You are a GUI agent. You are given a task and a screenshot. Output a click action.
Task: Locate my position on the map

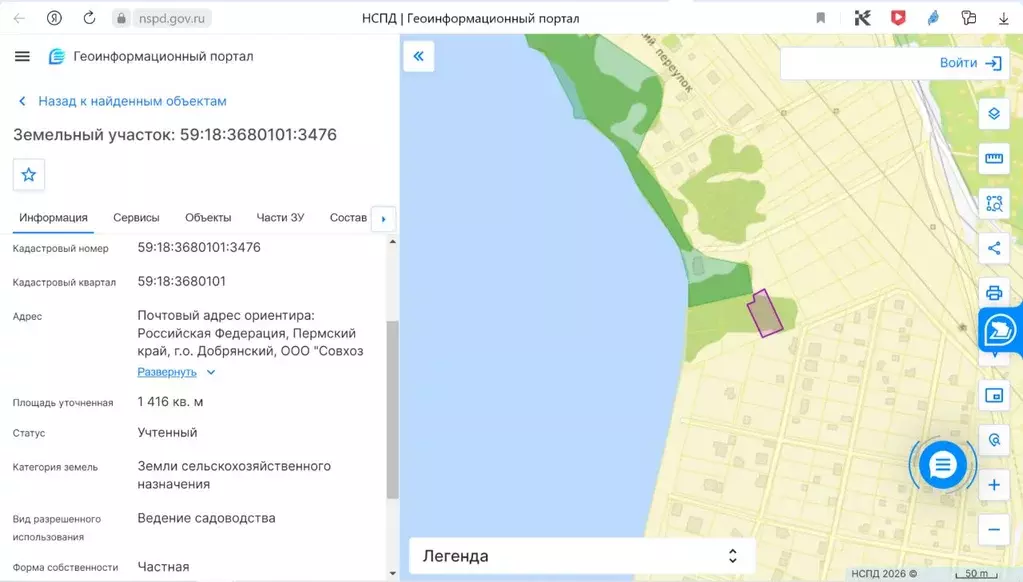[x=994, y=440]
